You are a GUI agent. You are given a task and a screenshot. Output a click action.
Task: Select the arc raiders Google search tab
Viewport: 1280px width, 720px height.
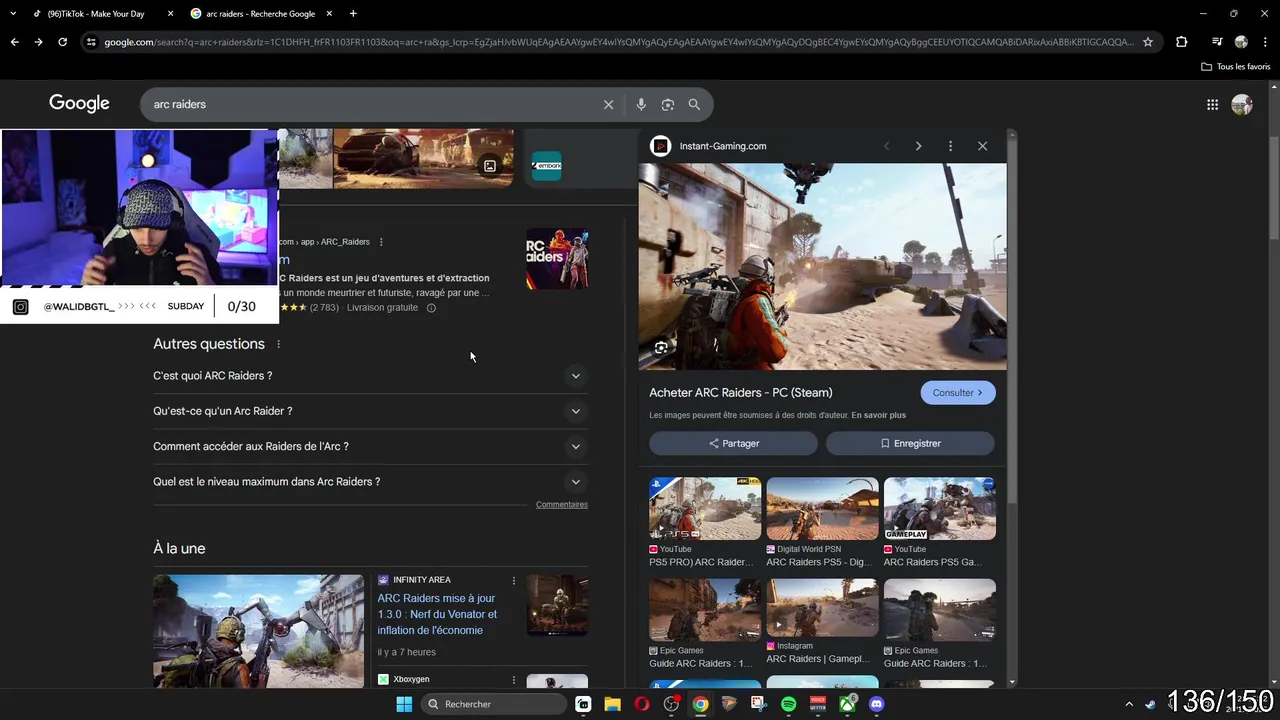point(260,14)
